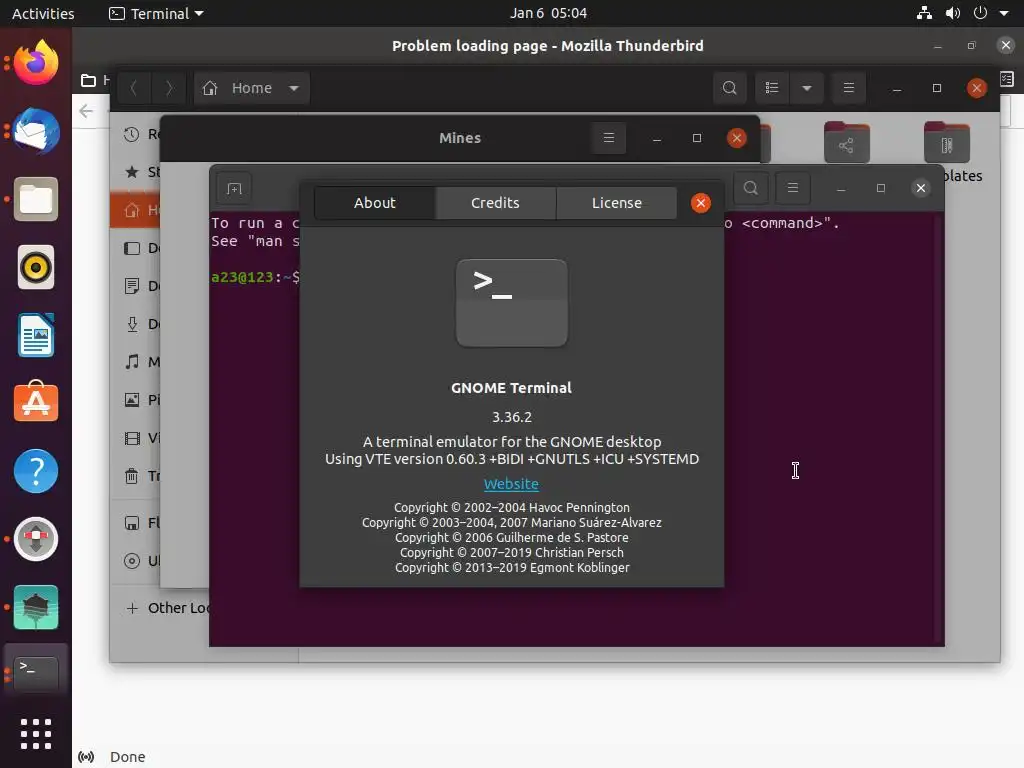Open the Activities overview
Screen dimensions: 1024x768
point(43,13)
